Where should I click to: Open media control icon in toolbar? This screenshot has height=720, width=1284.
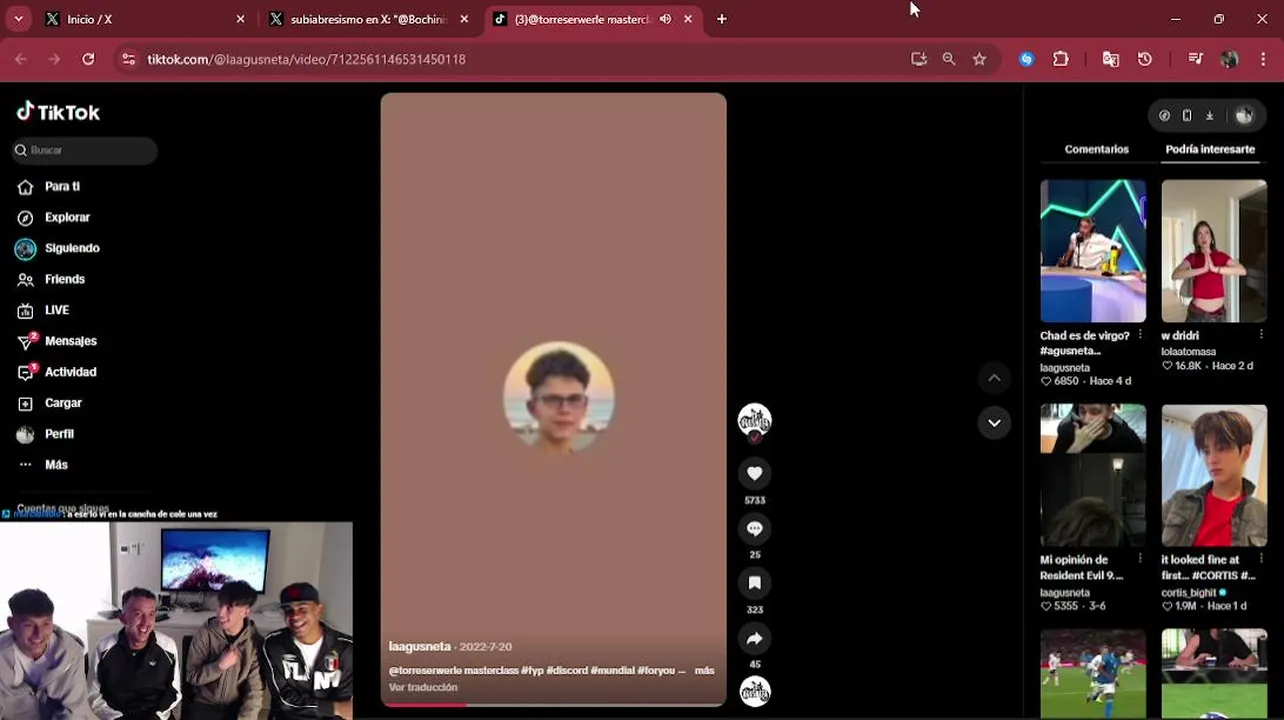pos(1195,59)
